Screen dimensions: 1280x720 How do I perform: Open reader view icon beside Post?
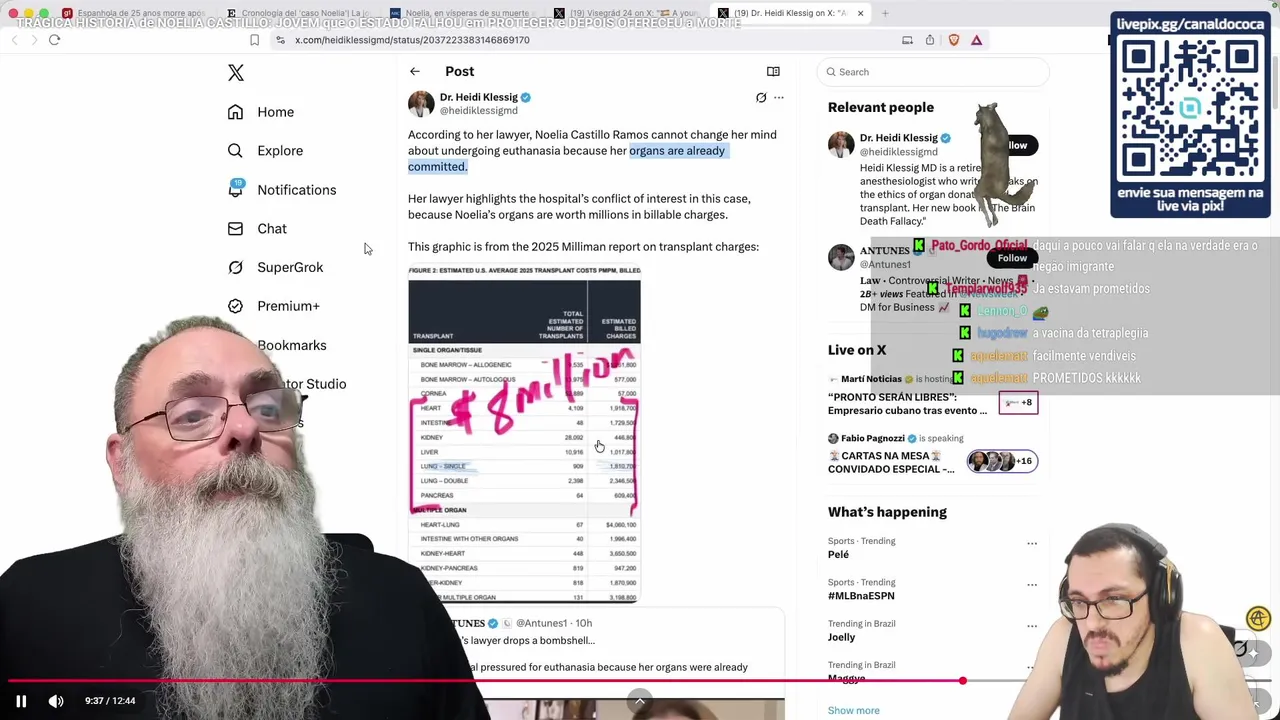point(773,71)
